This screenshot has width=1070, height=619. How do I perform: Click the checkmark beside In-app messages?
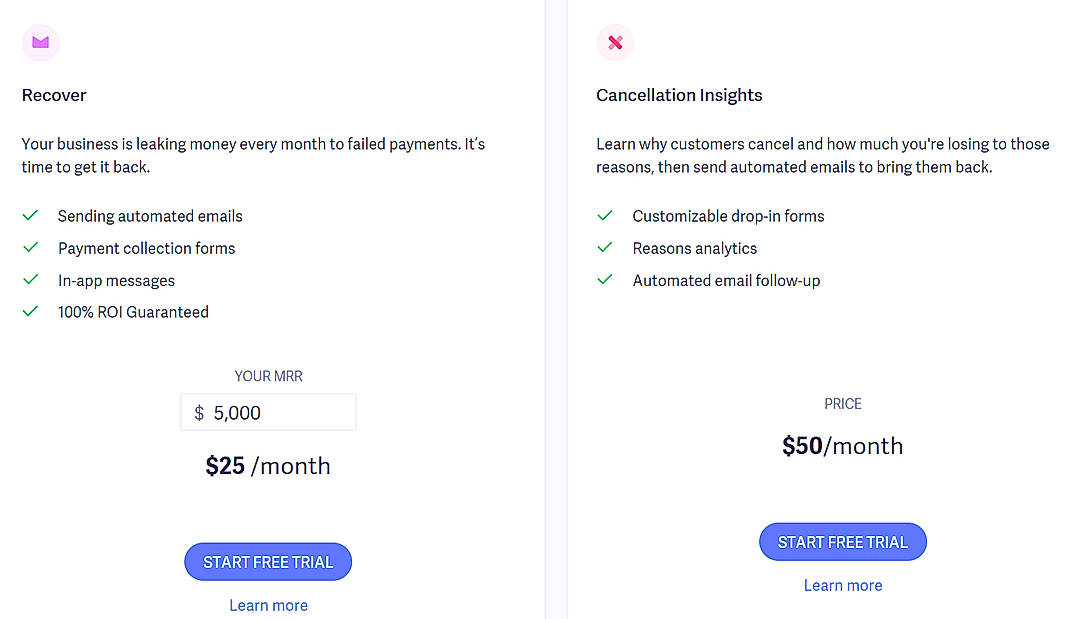pos(30,279)
